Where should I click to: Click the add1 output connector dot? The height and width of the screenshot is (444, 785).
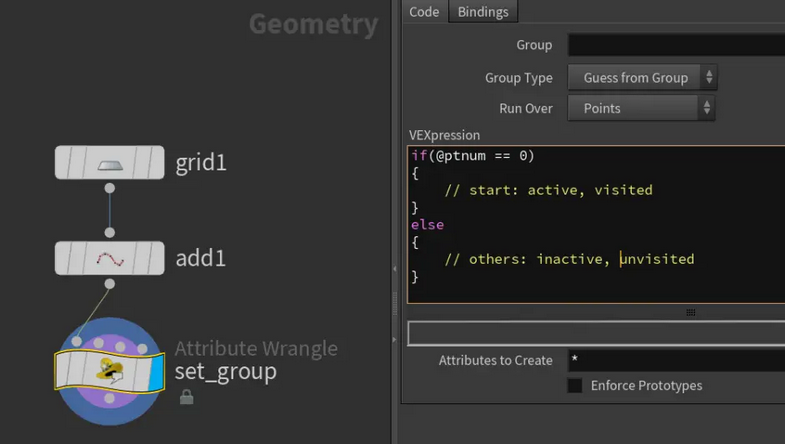click(x=110, y=284)
